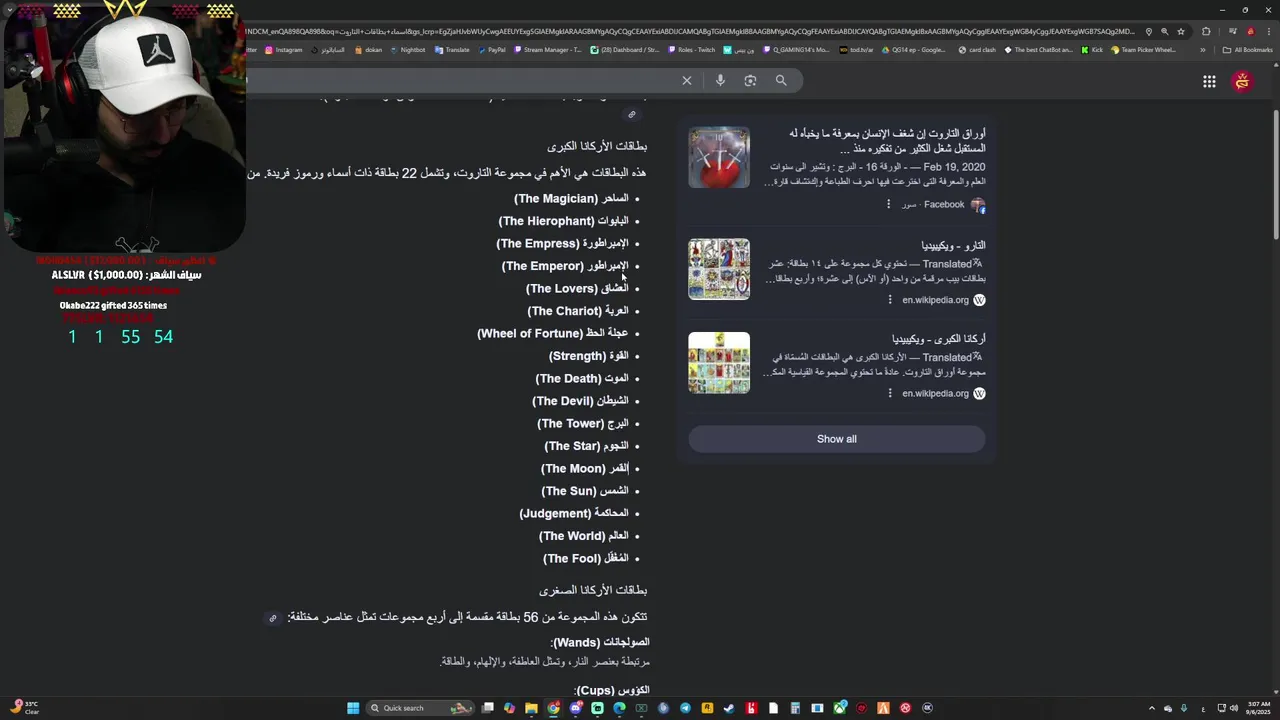Image resolution: width=1280 pixels, height=720 pixels.
Task: Open the Translate bookmark
Action: point(452,50)
